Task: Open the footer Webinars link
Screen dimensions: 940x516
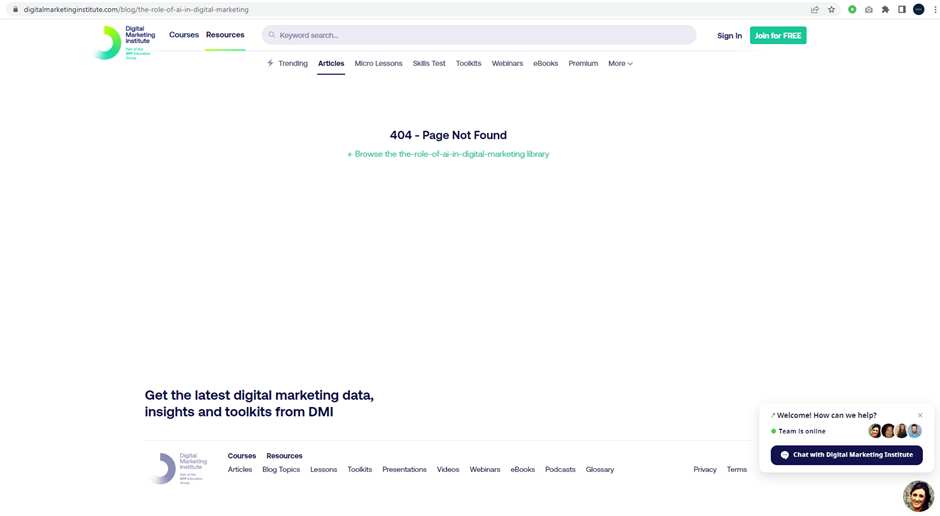Action: (485, 470)
